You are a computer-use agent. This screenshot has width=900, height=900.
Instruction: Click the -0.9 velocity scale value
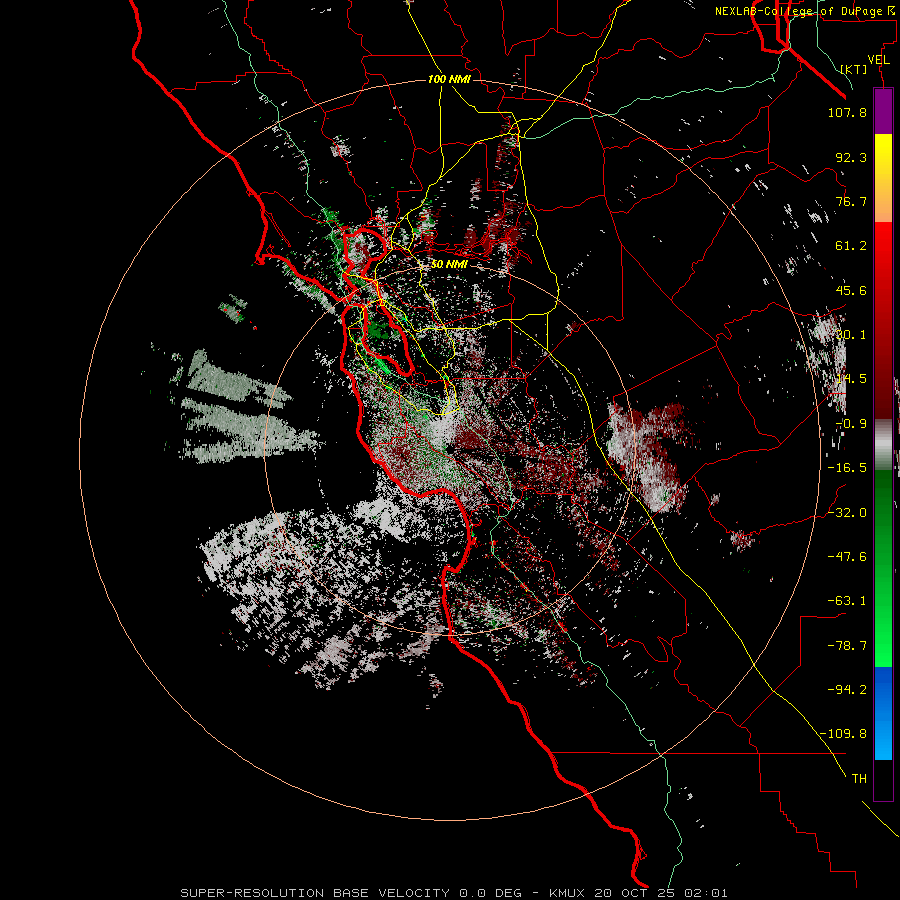[851, 424]
